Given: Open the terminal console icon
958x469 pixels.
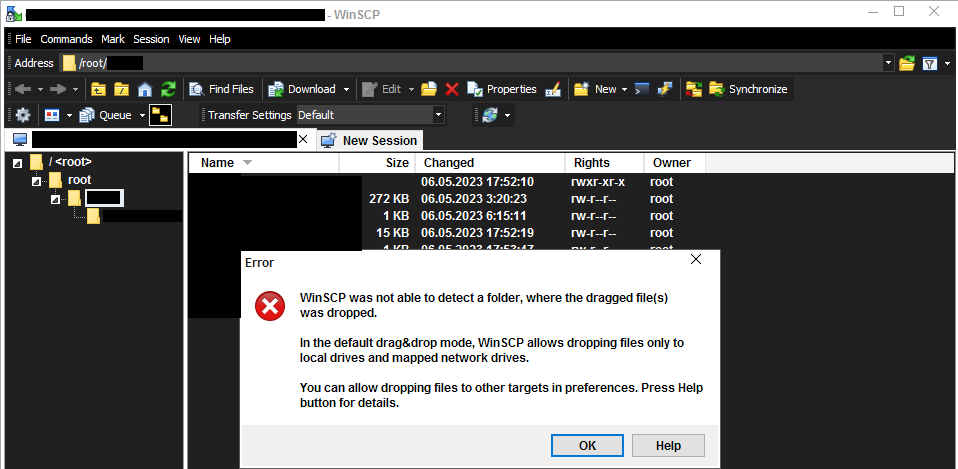Looking at the screenshot, I should 642,89.
